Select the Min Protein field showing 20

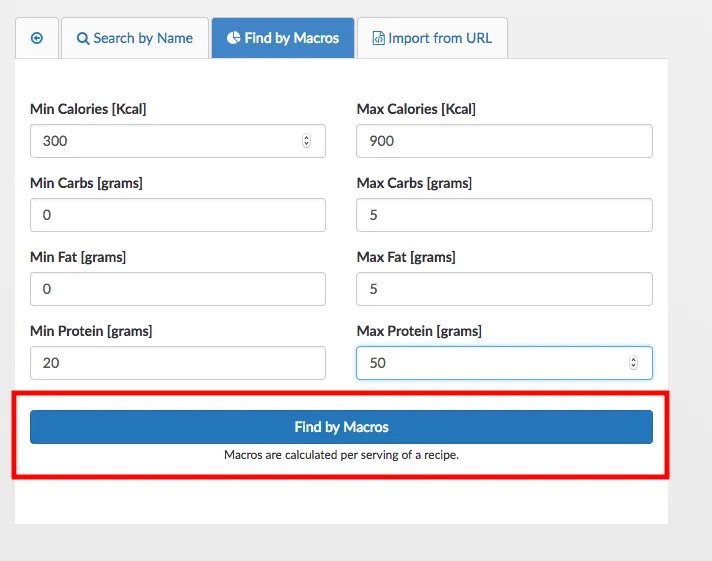coord(177,363)
